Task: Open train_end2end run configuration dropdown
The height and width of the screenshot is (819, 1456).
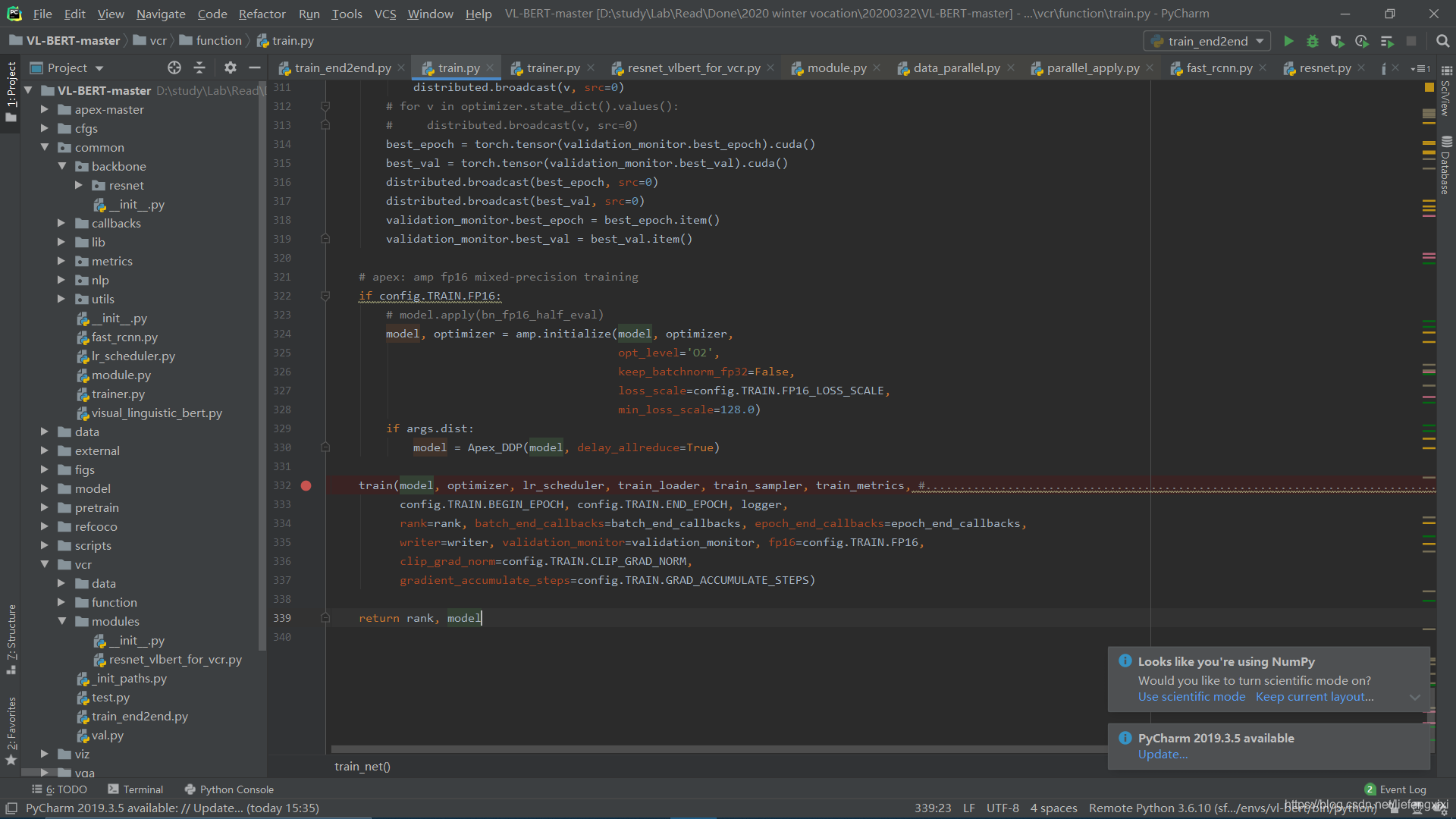Action: click(x=1207, y=41)
